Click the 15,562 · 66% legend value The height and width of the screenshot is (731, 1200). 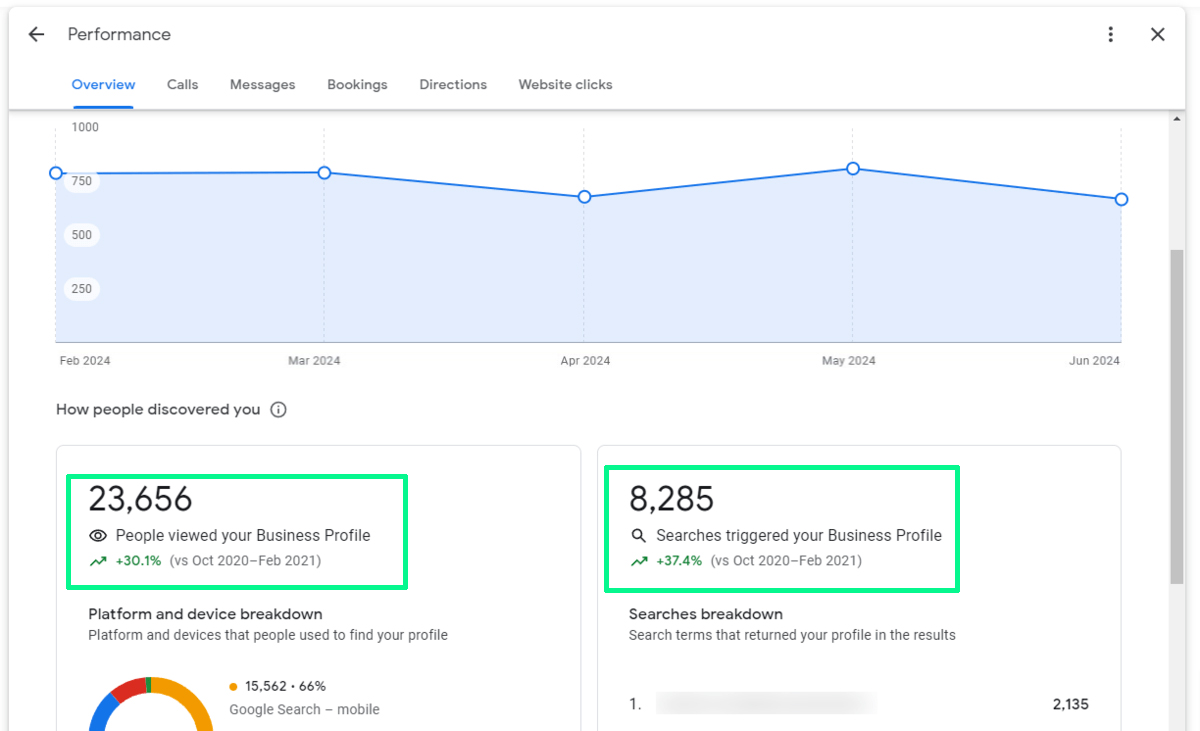[x=285, y=687]
